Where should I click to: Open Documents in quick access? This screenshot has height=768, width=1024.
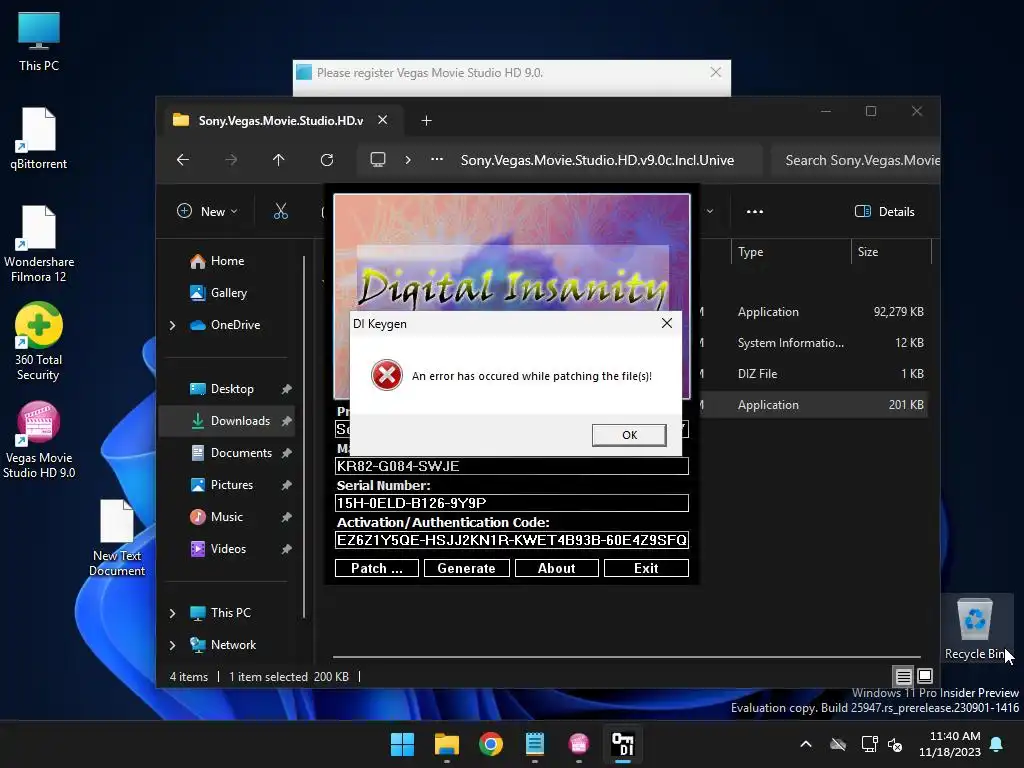coord(241,453)
